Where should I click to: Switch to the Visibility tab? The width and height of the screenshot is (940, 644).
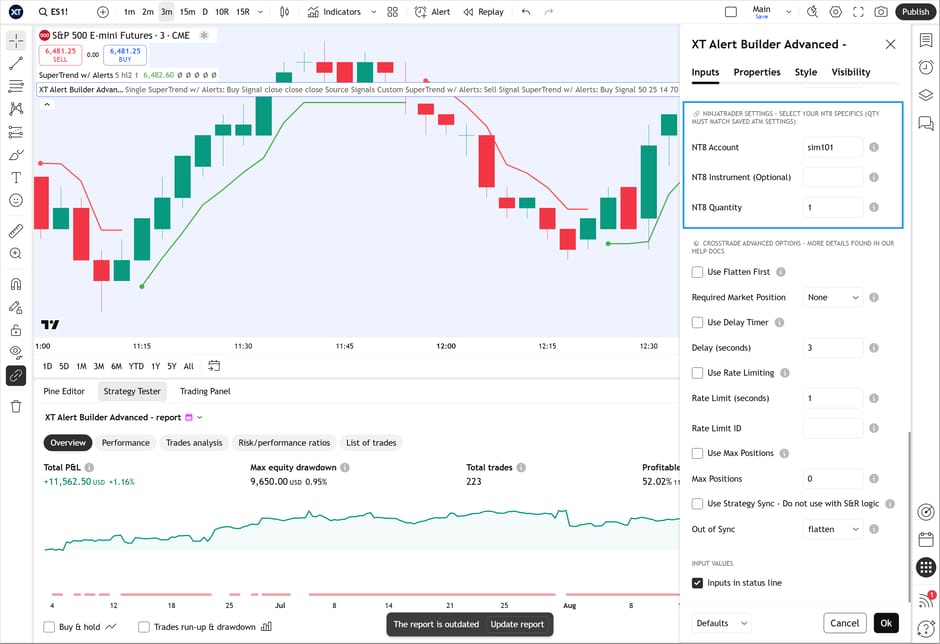(x=851, y=72)
